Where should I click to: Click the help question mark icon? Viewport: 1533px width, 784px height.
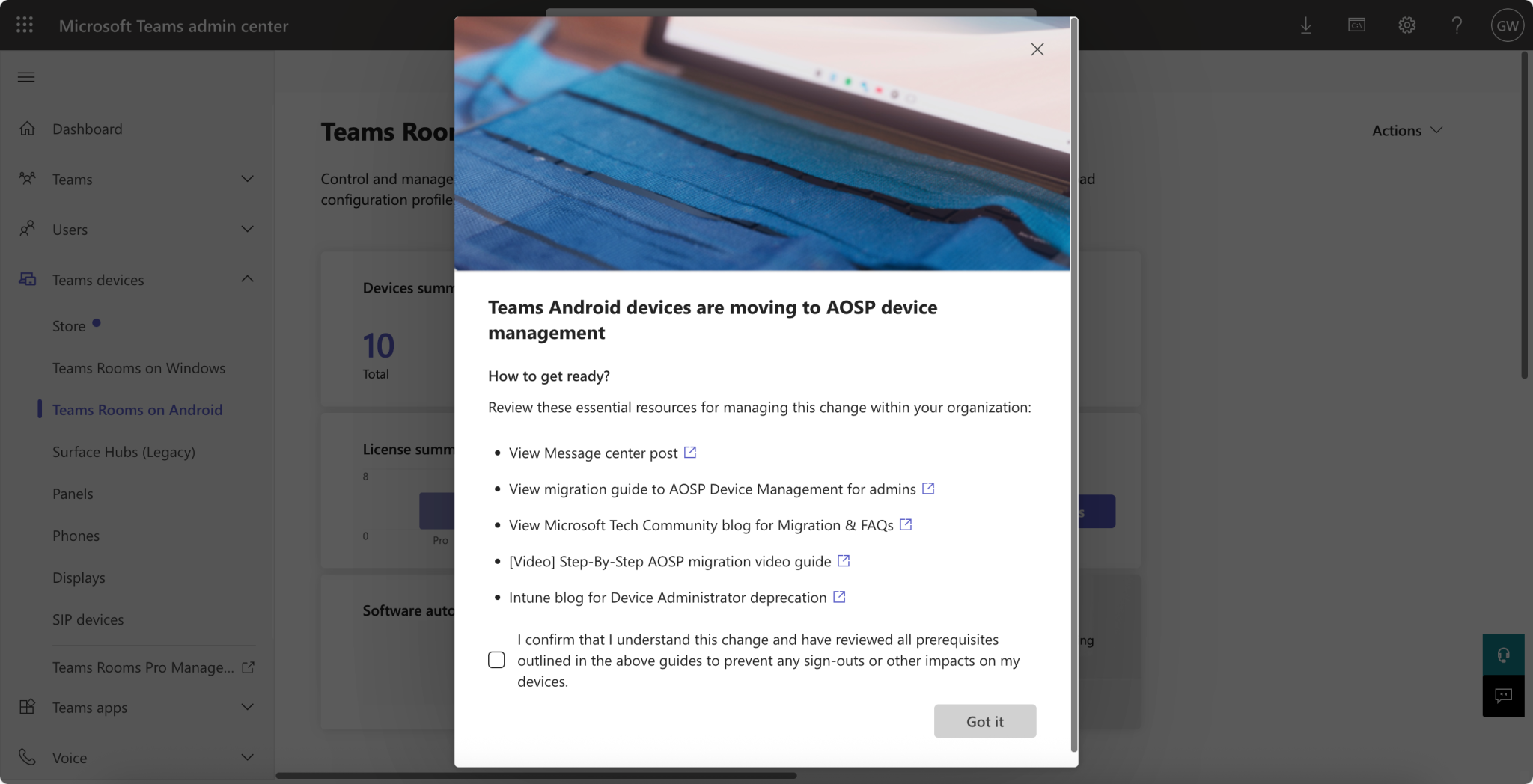(1456, 25)
